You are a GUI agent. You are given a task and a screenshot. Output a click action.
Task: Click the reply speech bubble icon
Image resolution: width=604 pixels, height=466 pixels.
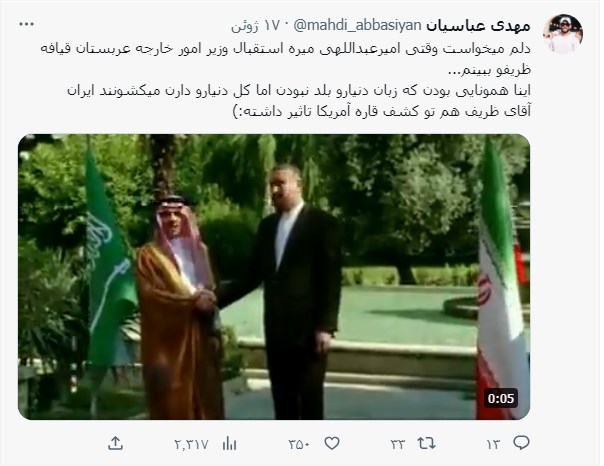pyautogui.click(x=521, y=443)
